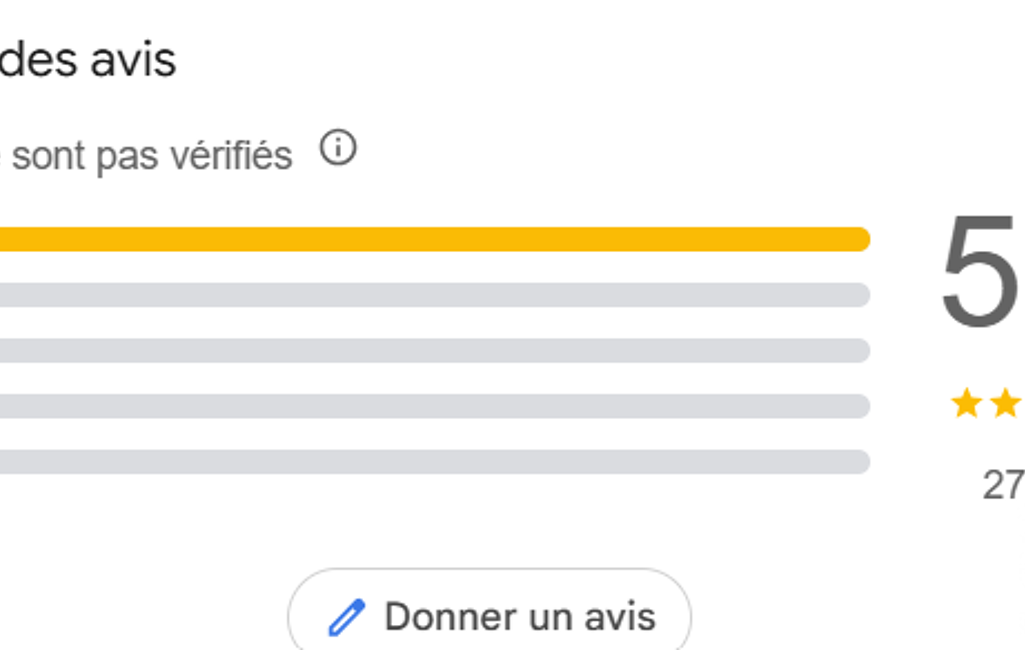Click the rounded right end of yellow bar
The width and height of the screenshot is (1025, 650).
859,239
